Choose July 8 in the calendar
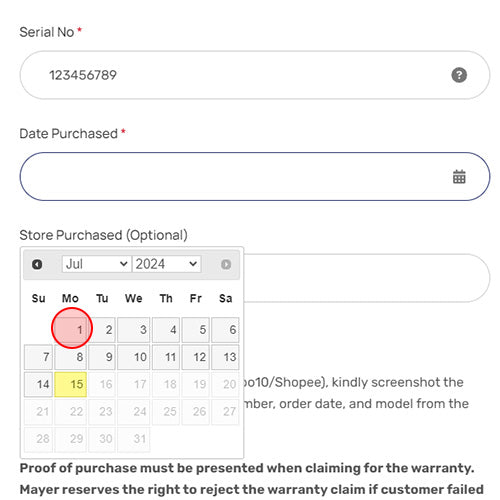 pyautogui.click(x=71, y=357)
